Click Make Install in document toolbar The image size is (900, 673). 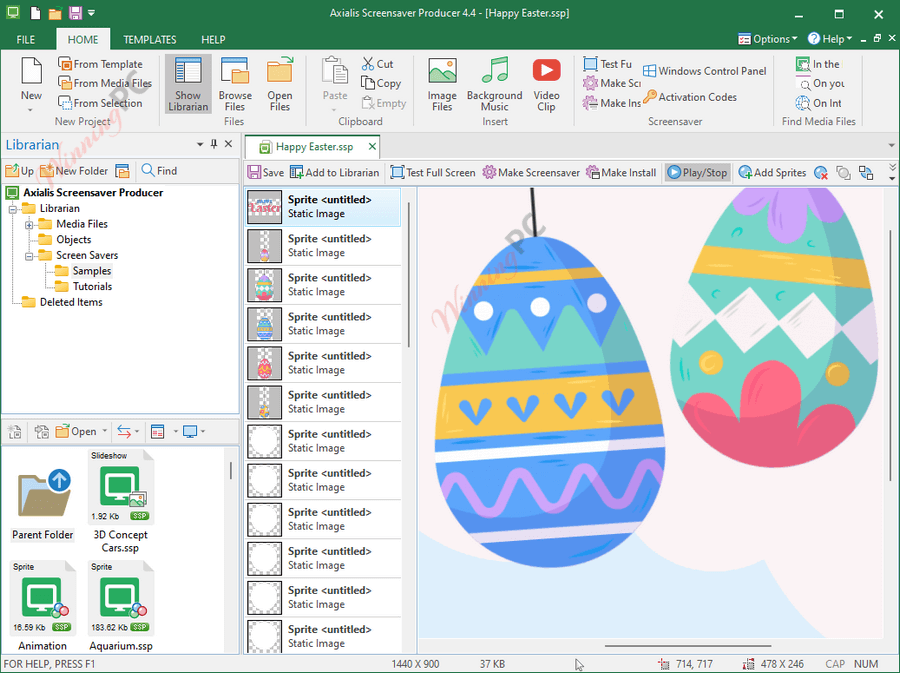click(x=620, y=172)
